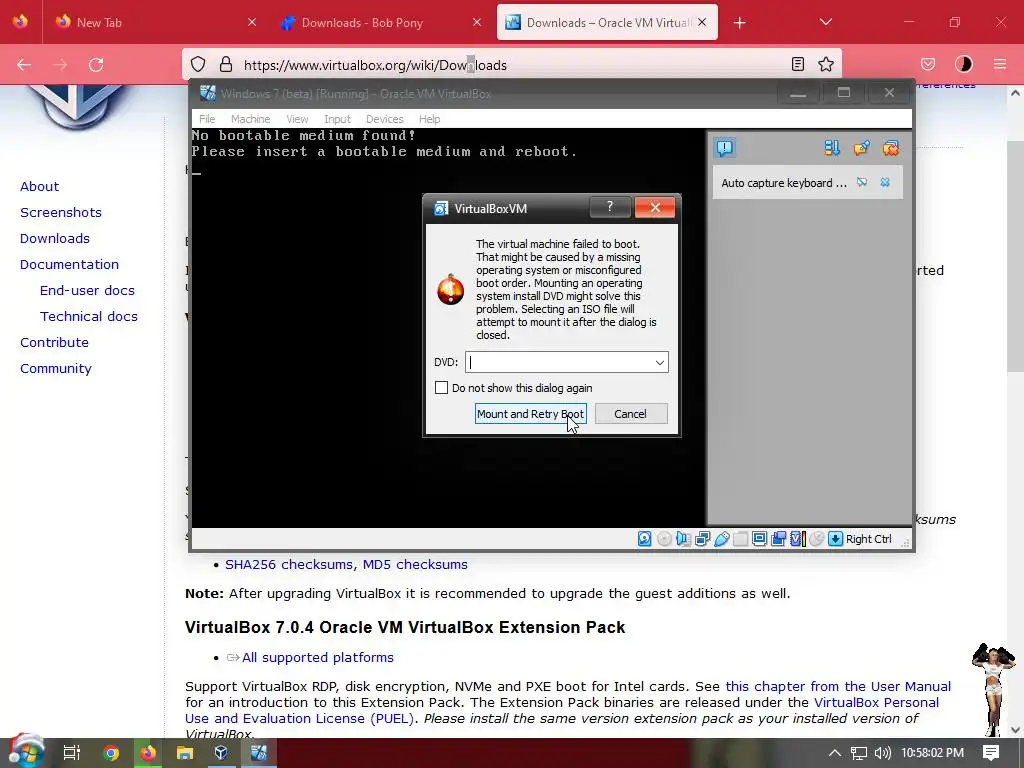Click the Cancel button in the dialog
1024x768 pixels.
[631, 414]
